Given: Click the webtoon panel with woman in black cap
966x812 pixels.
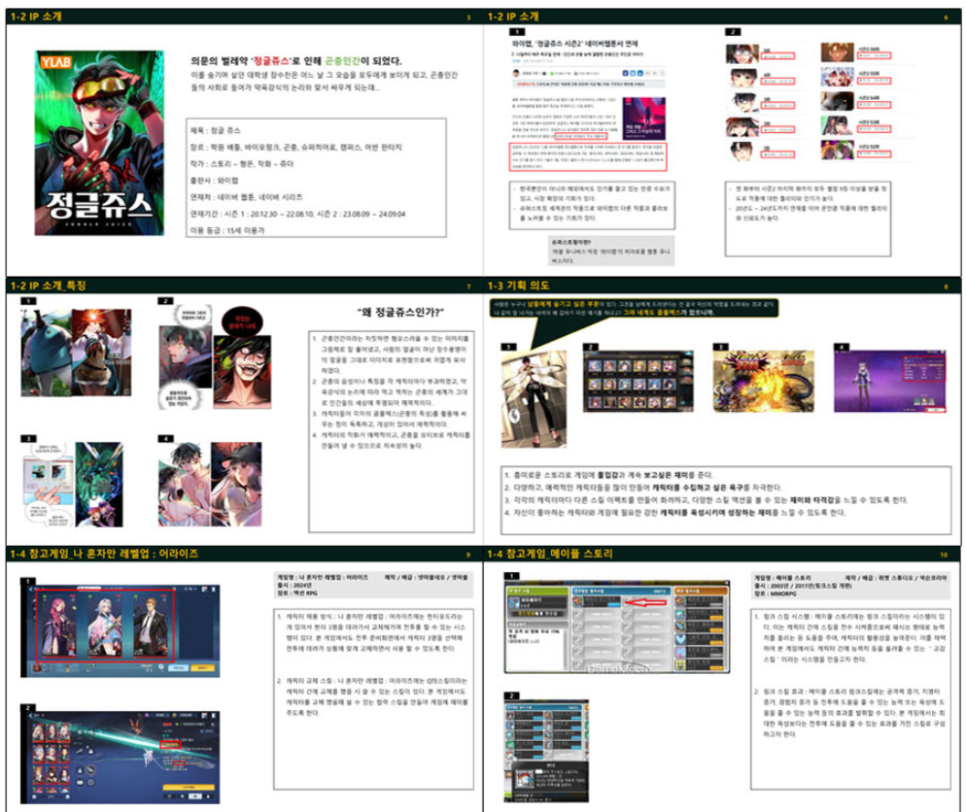Looking at the screenshot, I should click(236, 484).
